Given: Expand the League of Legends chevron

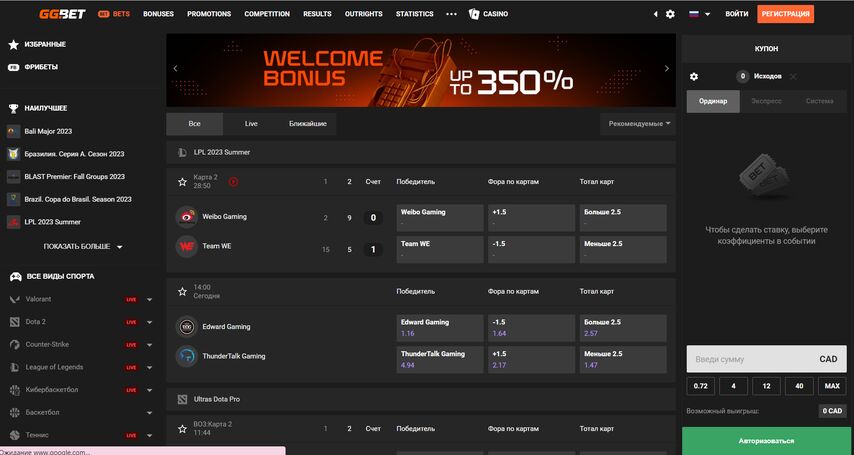Looking at the screenshot, I should (149, 368).
